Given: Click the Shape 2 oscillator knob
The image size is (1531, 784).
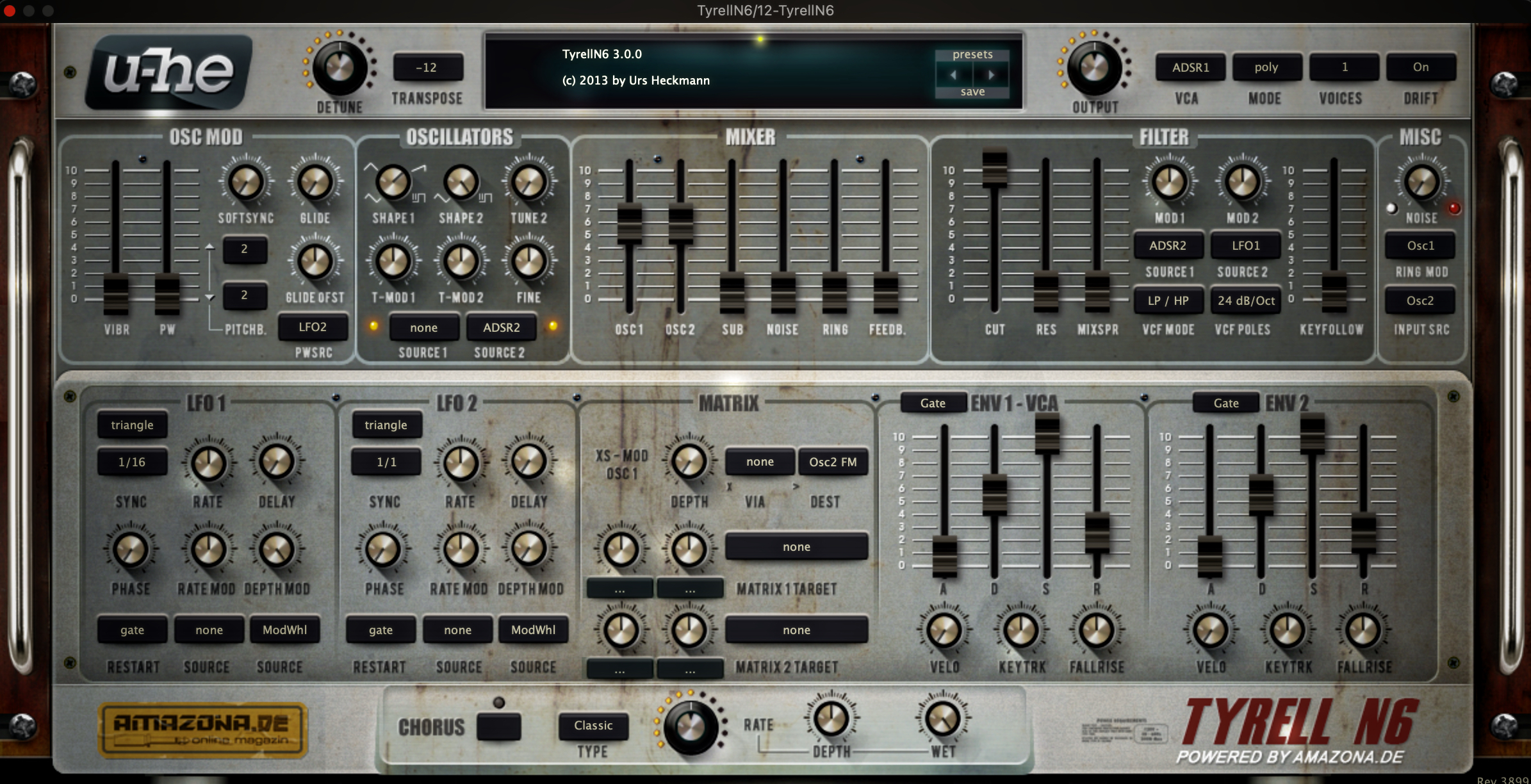Looking at the screenshot, I should [x=461, y=182].
